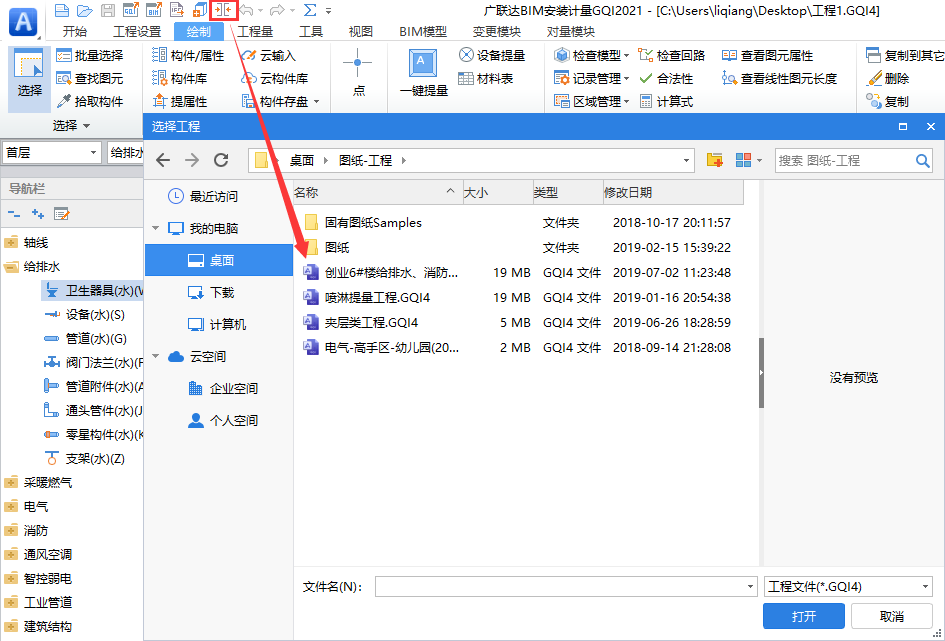Collapse the 云空间 tree node
Screen dimensions: 945x641
click(155, 356)
